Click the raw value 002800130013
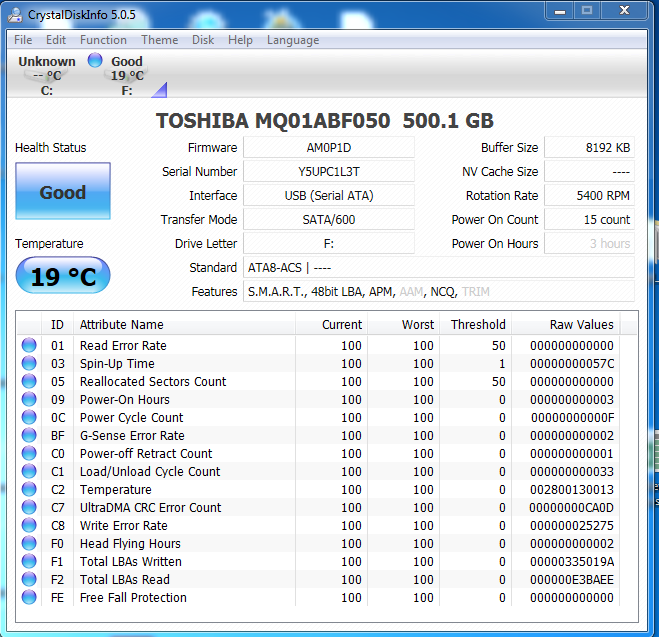The height and width of the screenshot is (637, 659). 572,490
